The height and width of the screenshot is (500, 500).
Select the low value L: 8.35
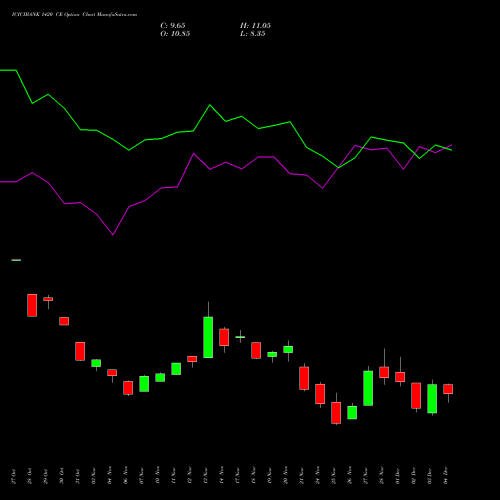point(253,34)
